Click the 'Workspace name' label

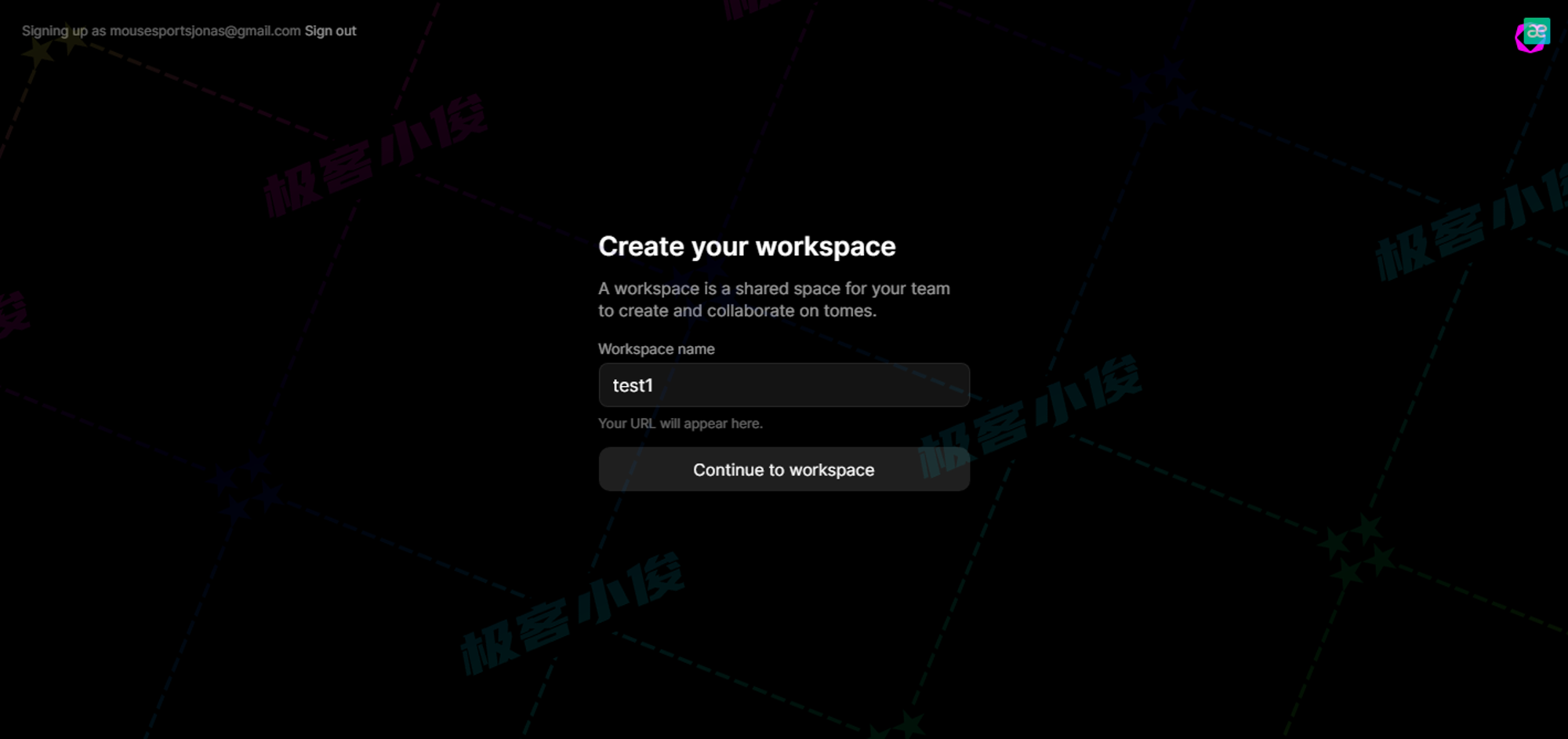coord(656,349)
